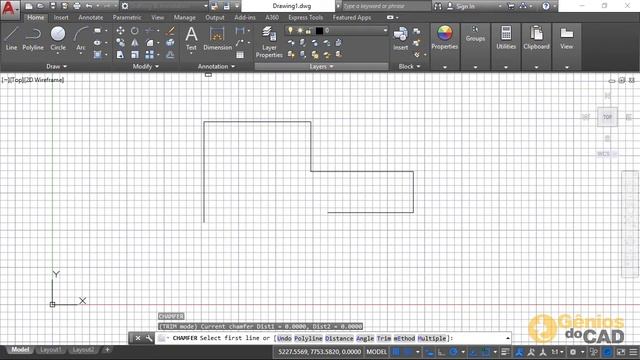Toggle dynamic input in status bar
640x360 pixels.
pyautogui.click(x=429, y=352)
